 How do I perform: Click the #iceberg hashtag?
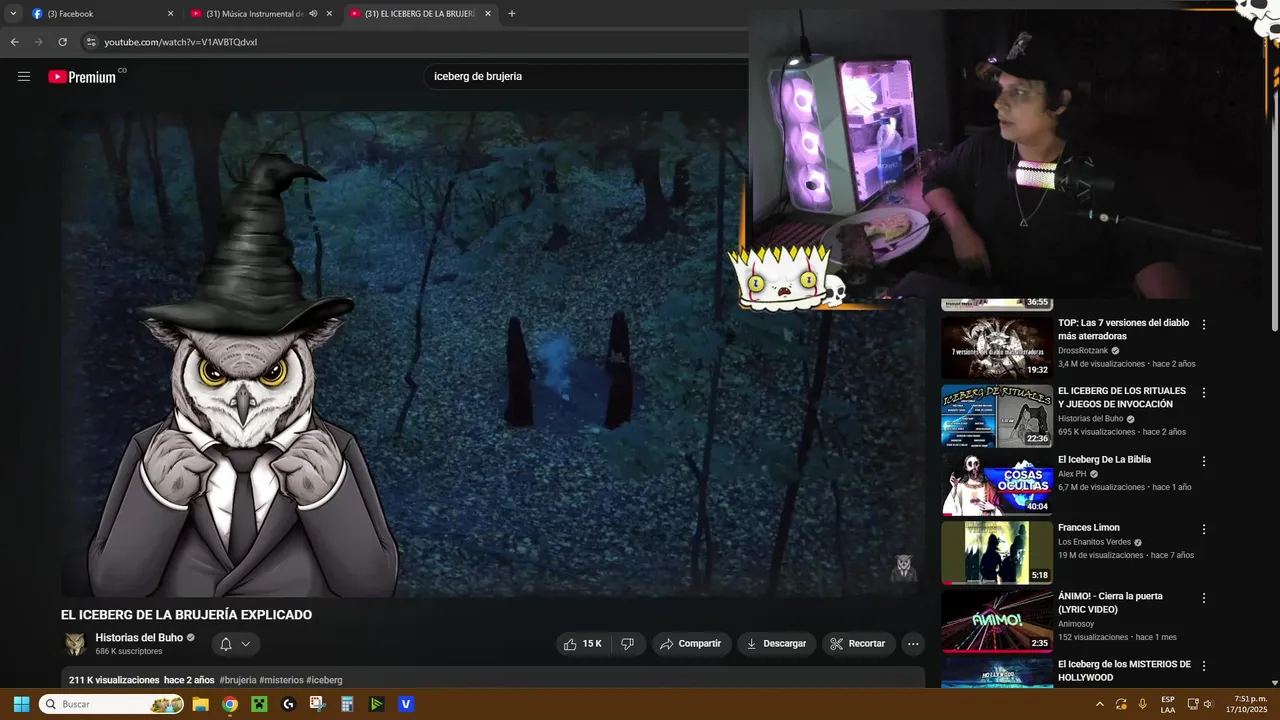(x=324, y=680)
